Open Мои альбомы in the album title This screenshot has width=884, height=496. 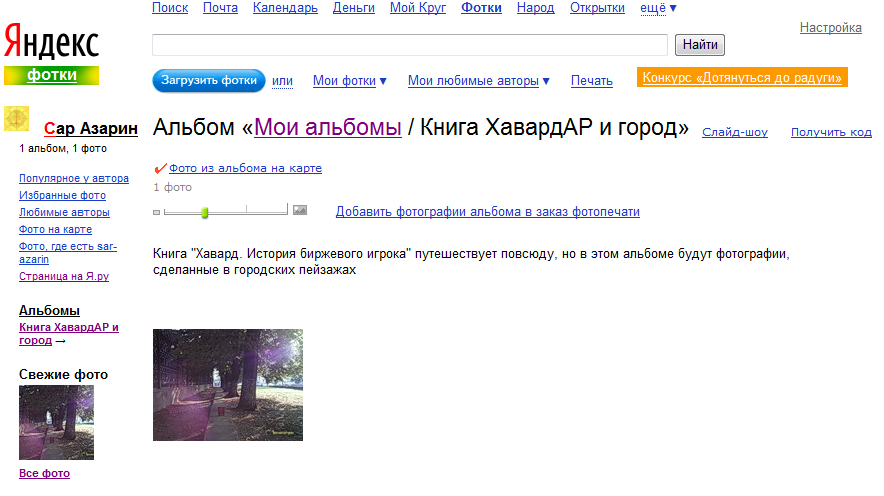click(x=328, y=127)
